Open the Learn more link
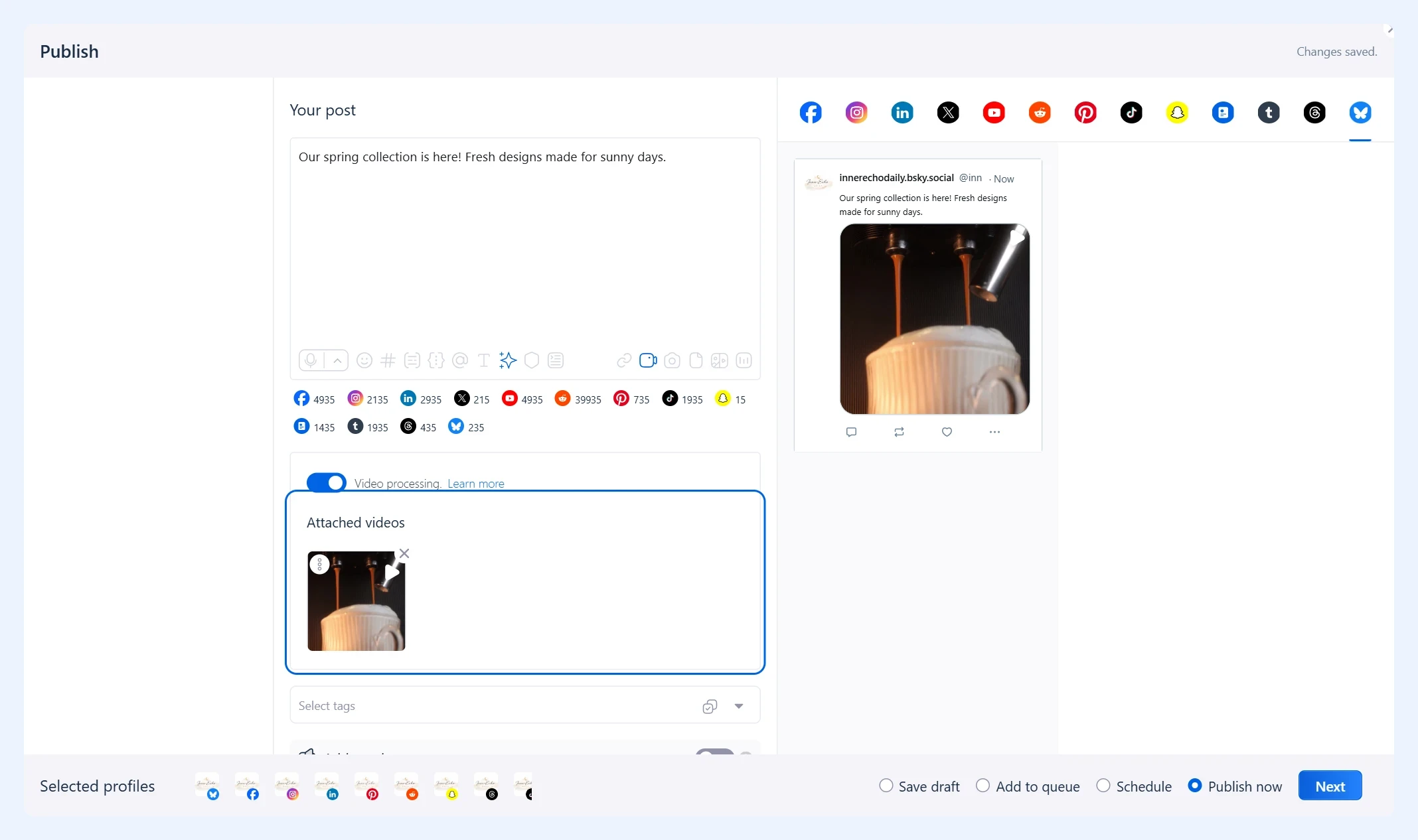This screenshot has width=1418, height=840. pos(476,484)
